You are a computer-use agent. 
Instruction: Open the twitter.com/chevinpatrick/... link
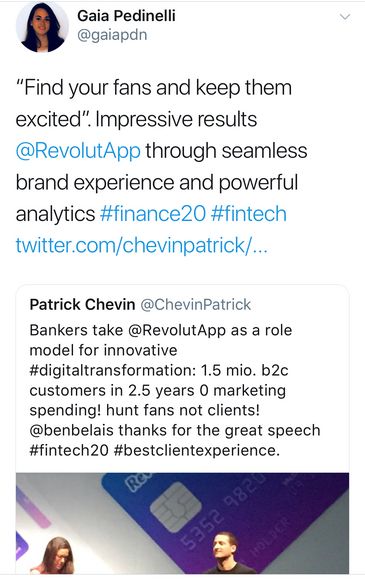point(141,245)
